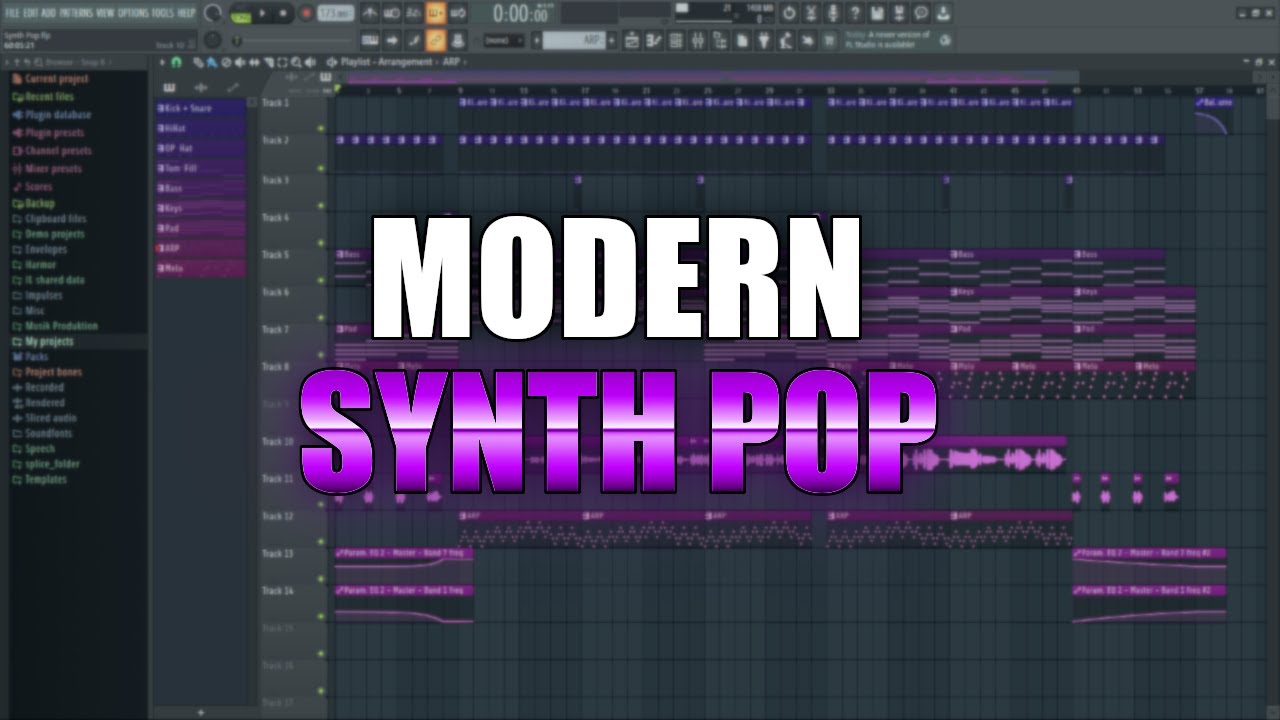Select the Tom Fill pattern
Screen dimensions: 1280x720
(x=200, y=168)
